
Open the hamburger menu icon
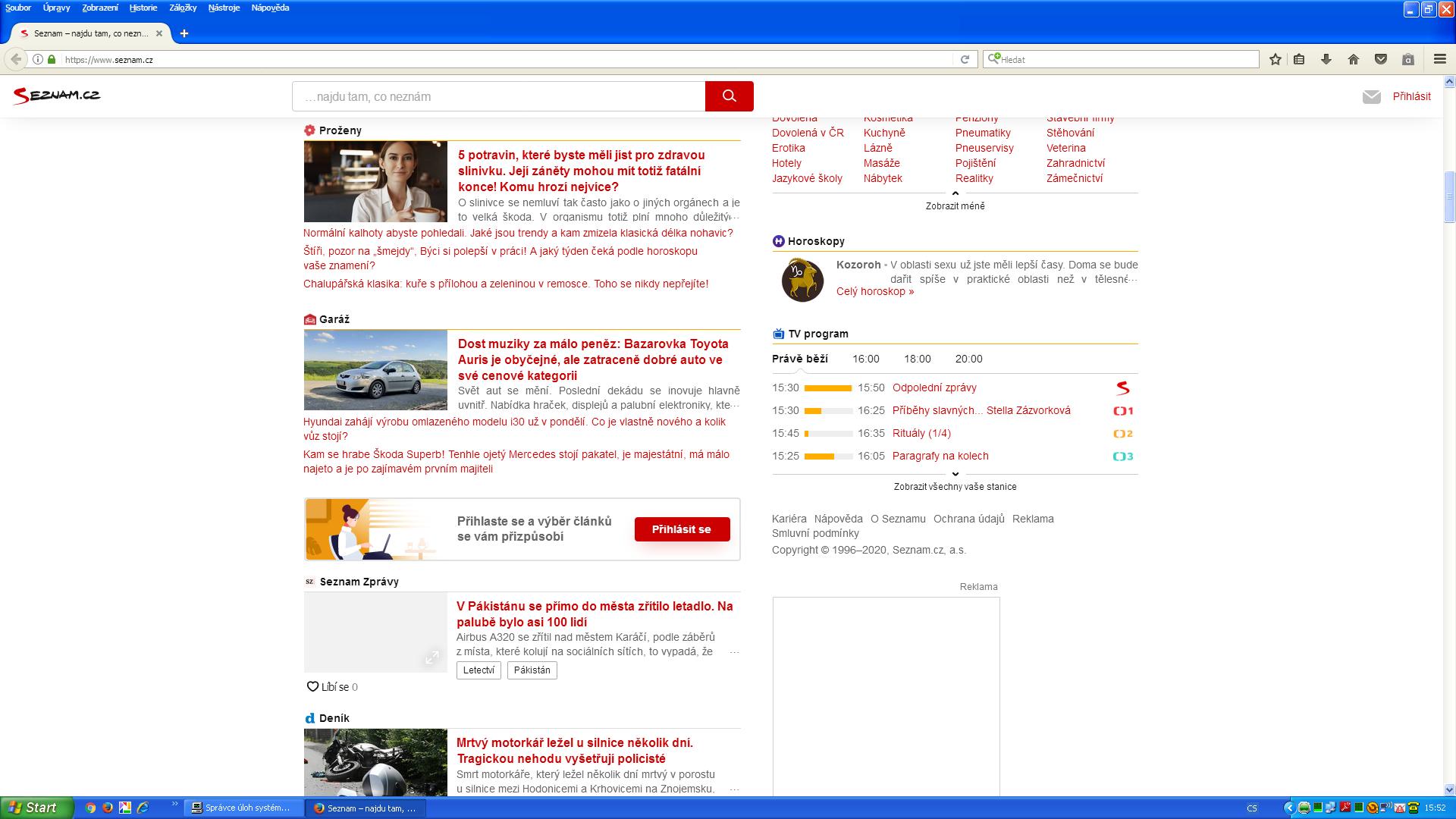click(1440, 59)
